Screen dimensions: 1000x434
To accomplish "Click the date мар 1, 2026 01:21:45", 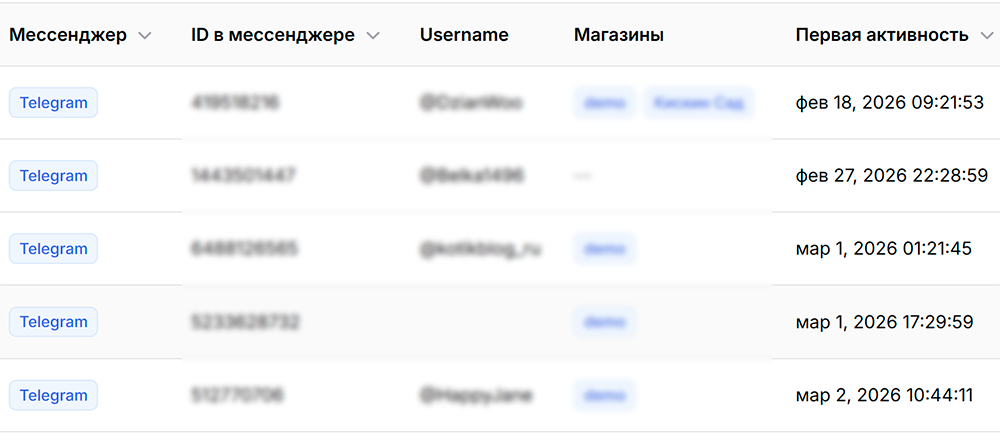I will pos(883,249).
